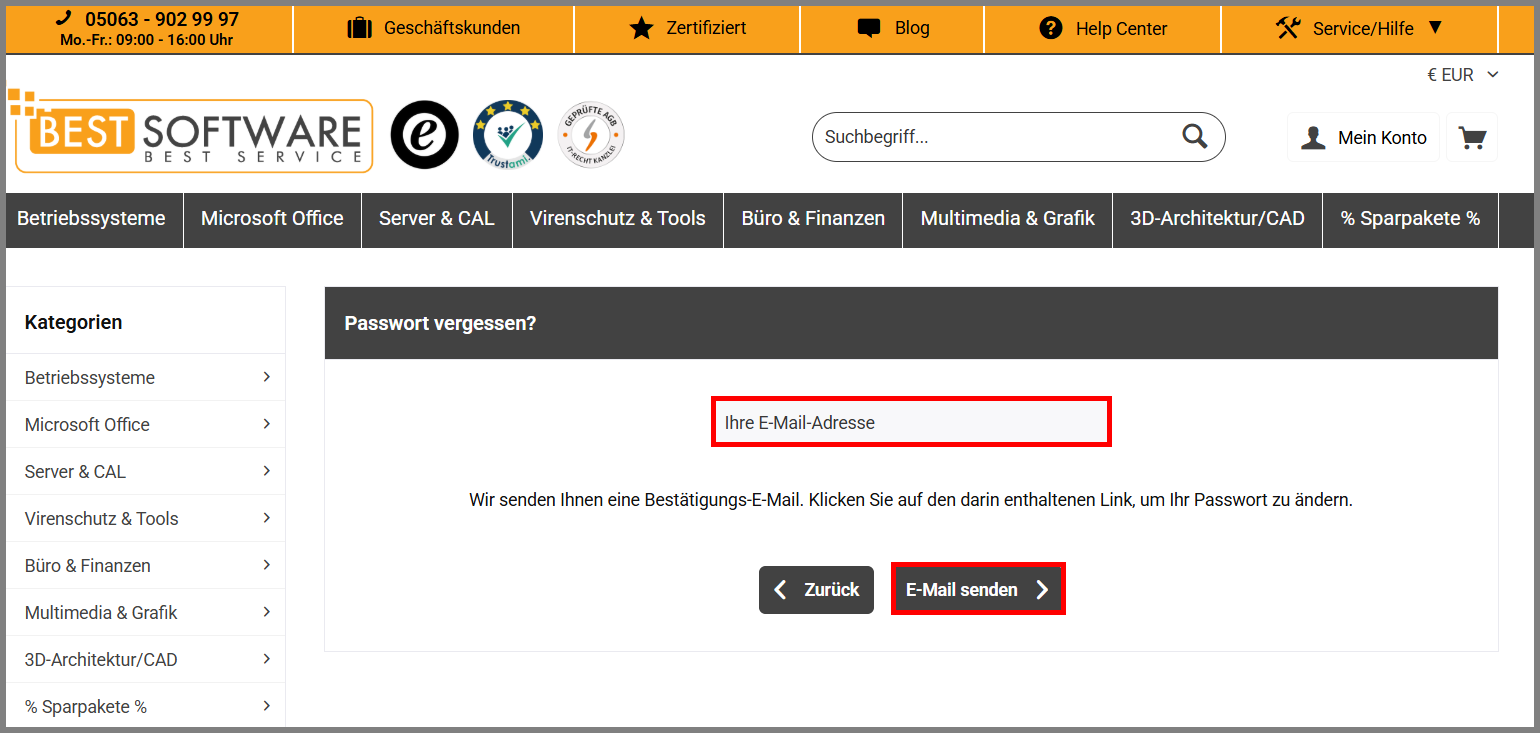Expand Betriebssysteme sidebar chevron

pyautogui.click(x=267, y=377)
